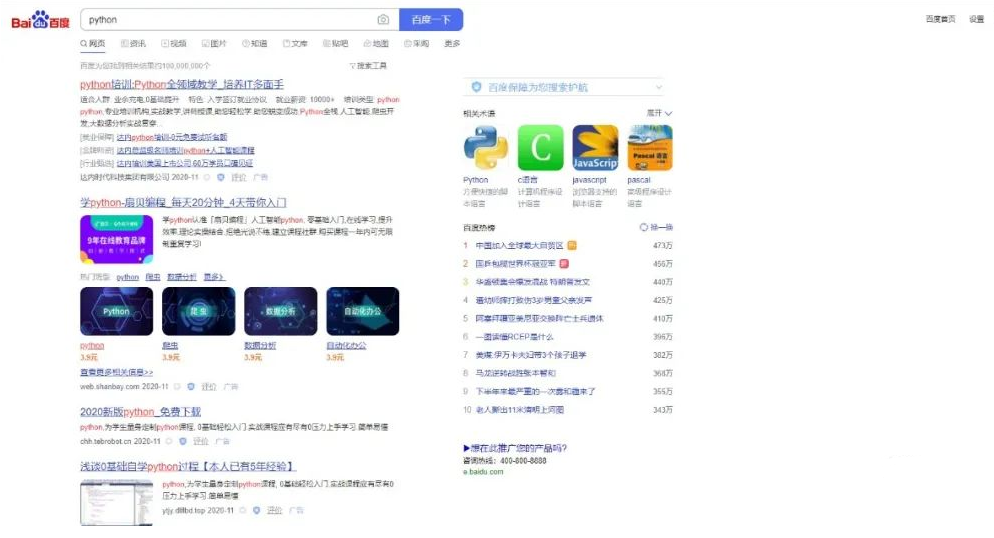Click into the python search input field
This screenshot has width=994, height=538.
225,20
